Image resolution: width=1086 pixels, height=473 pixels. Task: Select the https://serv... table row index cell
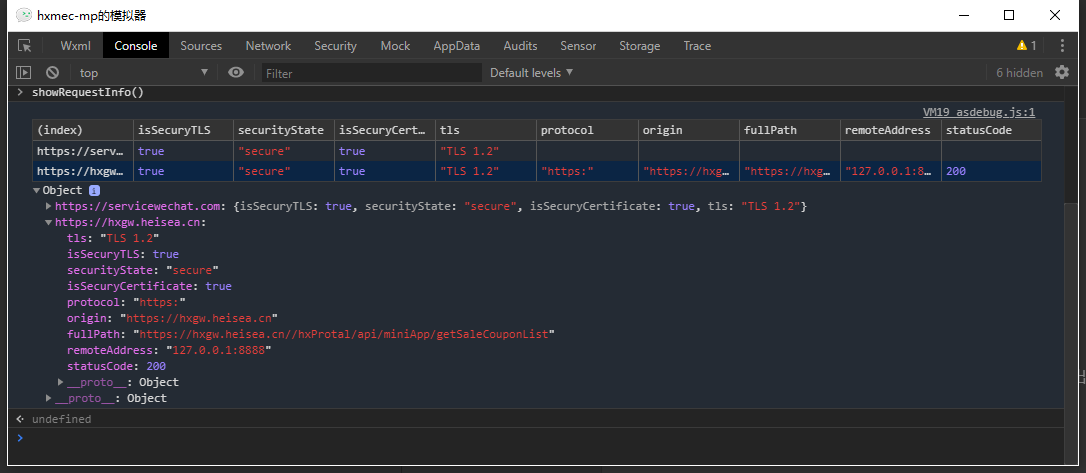(82, 151)
